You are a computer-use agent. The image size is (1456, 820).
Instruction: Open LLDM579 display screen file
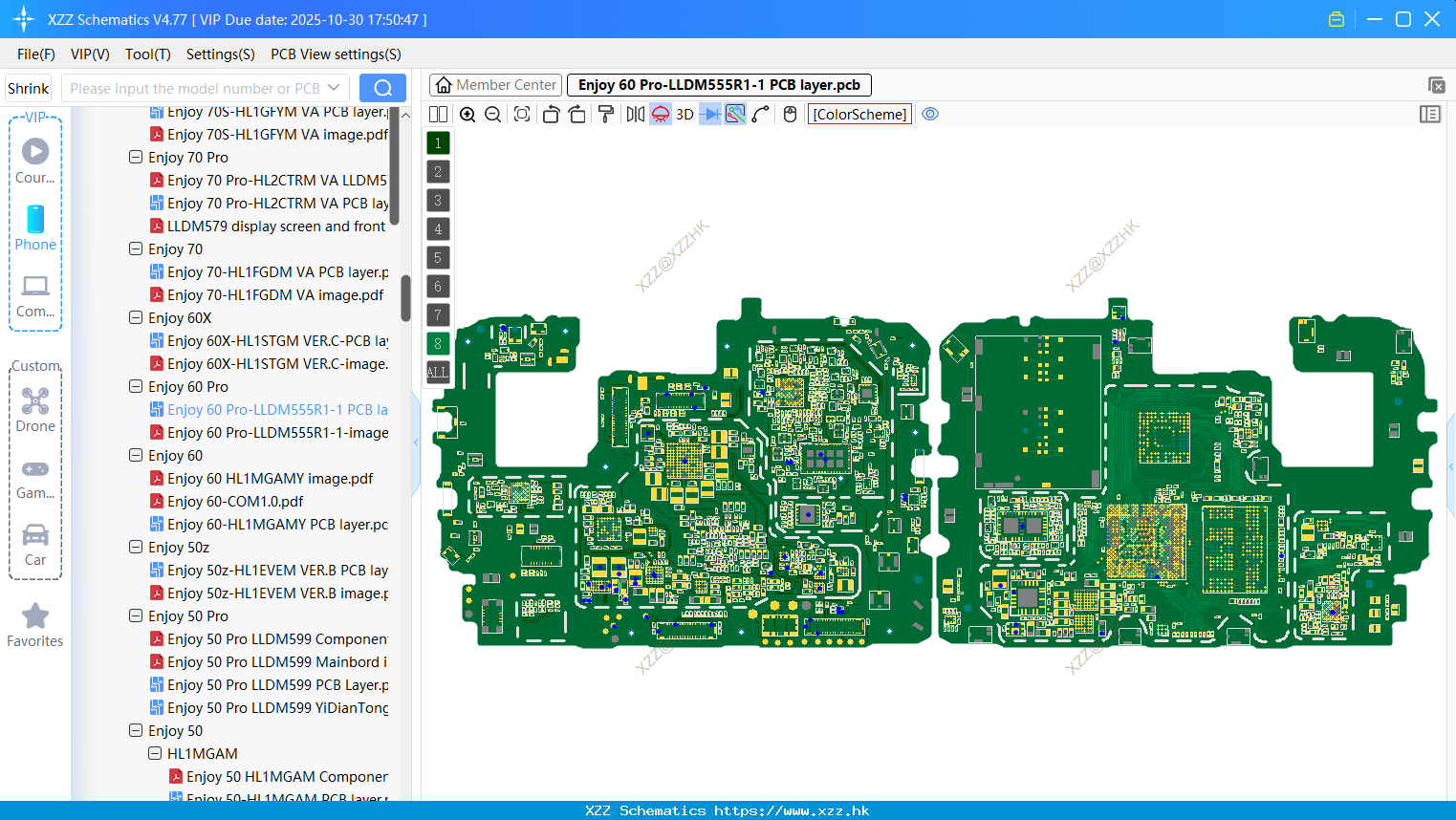276,226
